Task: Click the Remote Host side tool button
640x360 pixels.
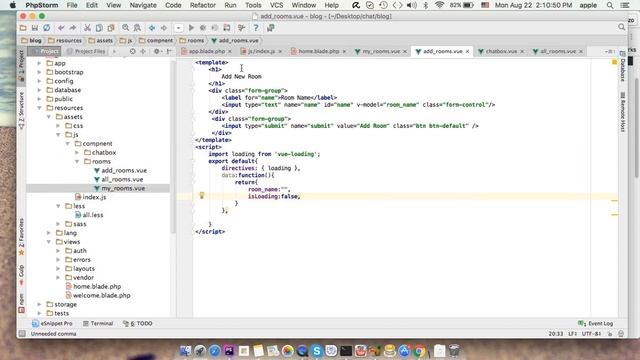Action: 623,112
